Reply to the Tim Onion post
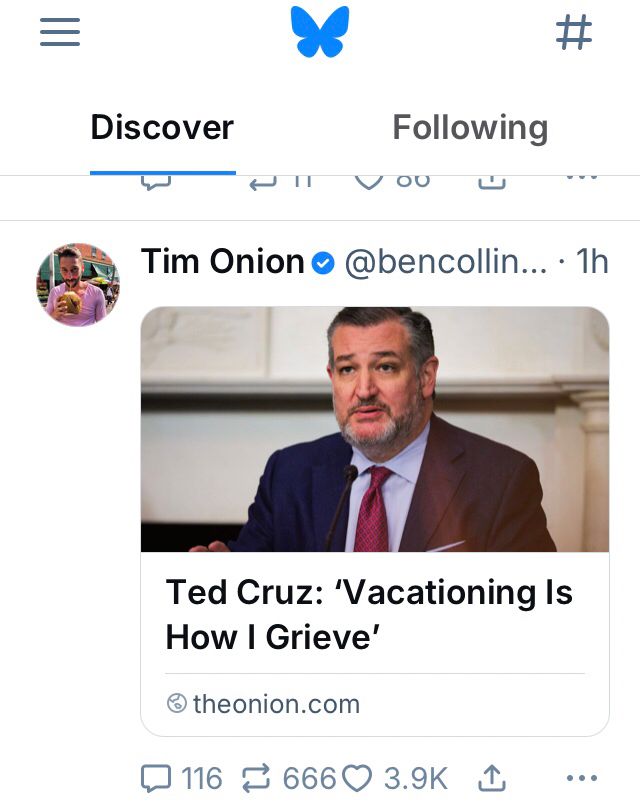This screenshot has width=640, height=812. (158, 778)
